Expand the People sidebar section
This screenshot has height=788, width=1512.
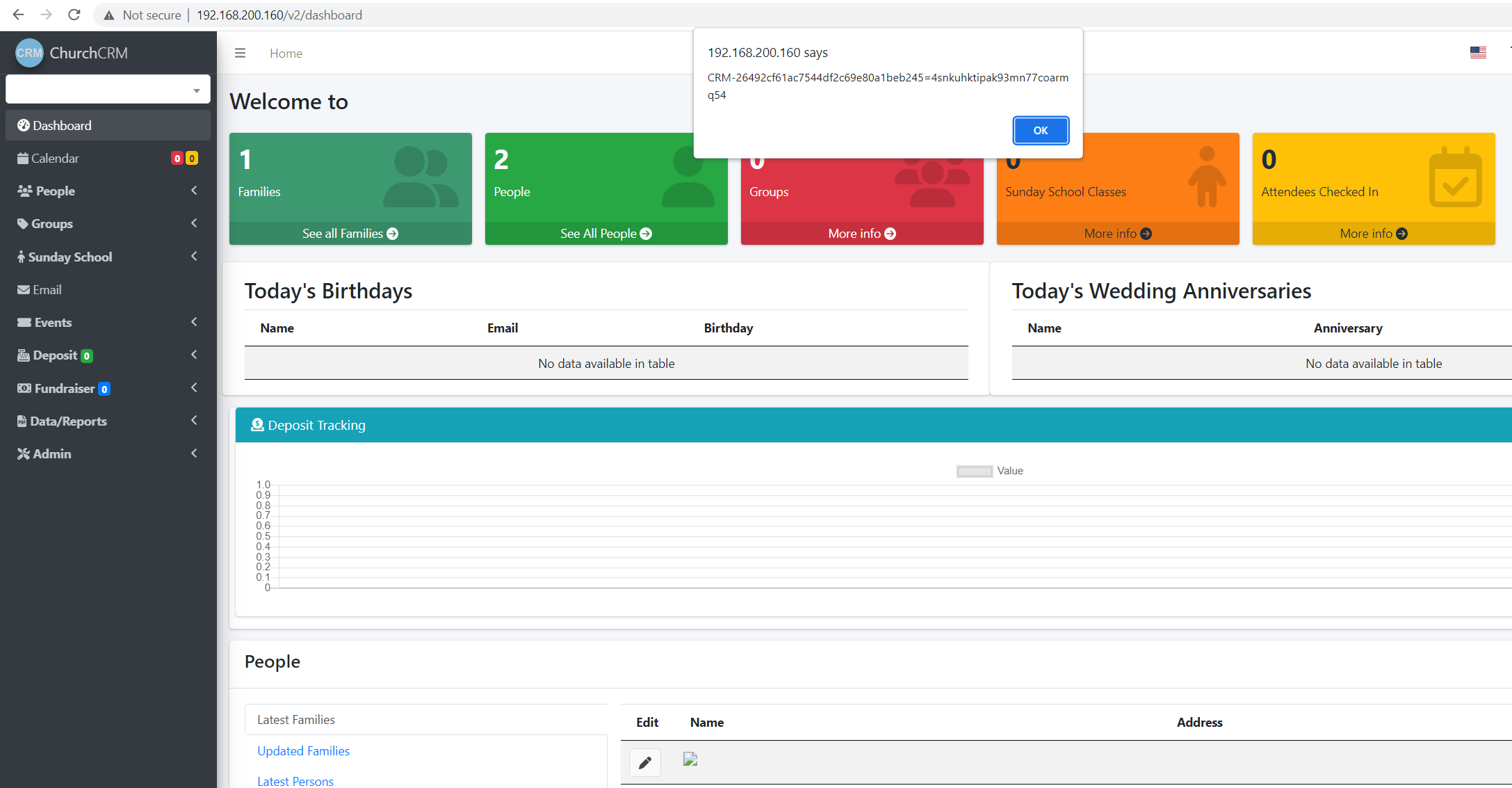point(54,191)
